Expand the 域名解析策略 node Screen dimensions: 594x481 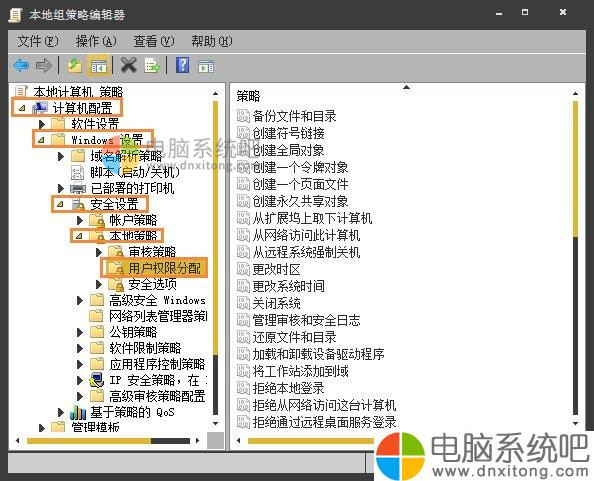(61, 156)
